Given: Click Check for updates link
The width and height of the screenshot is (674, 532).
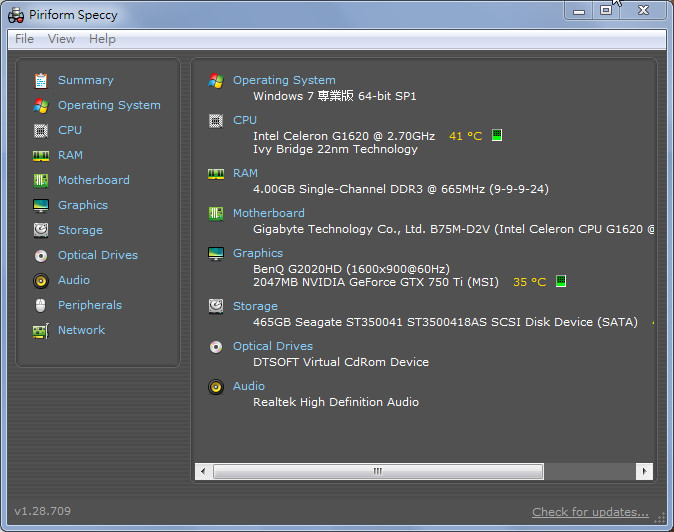Looking at the screenshot, I should click(590, 512).
